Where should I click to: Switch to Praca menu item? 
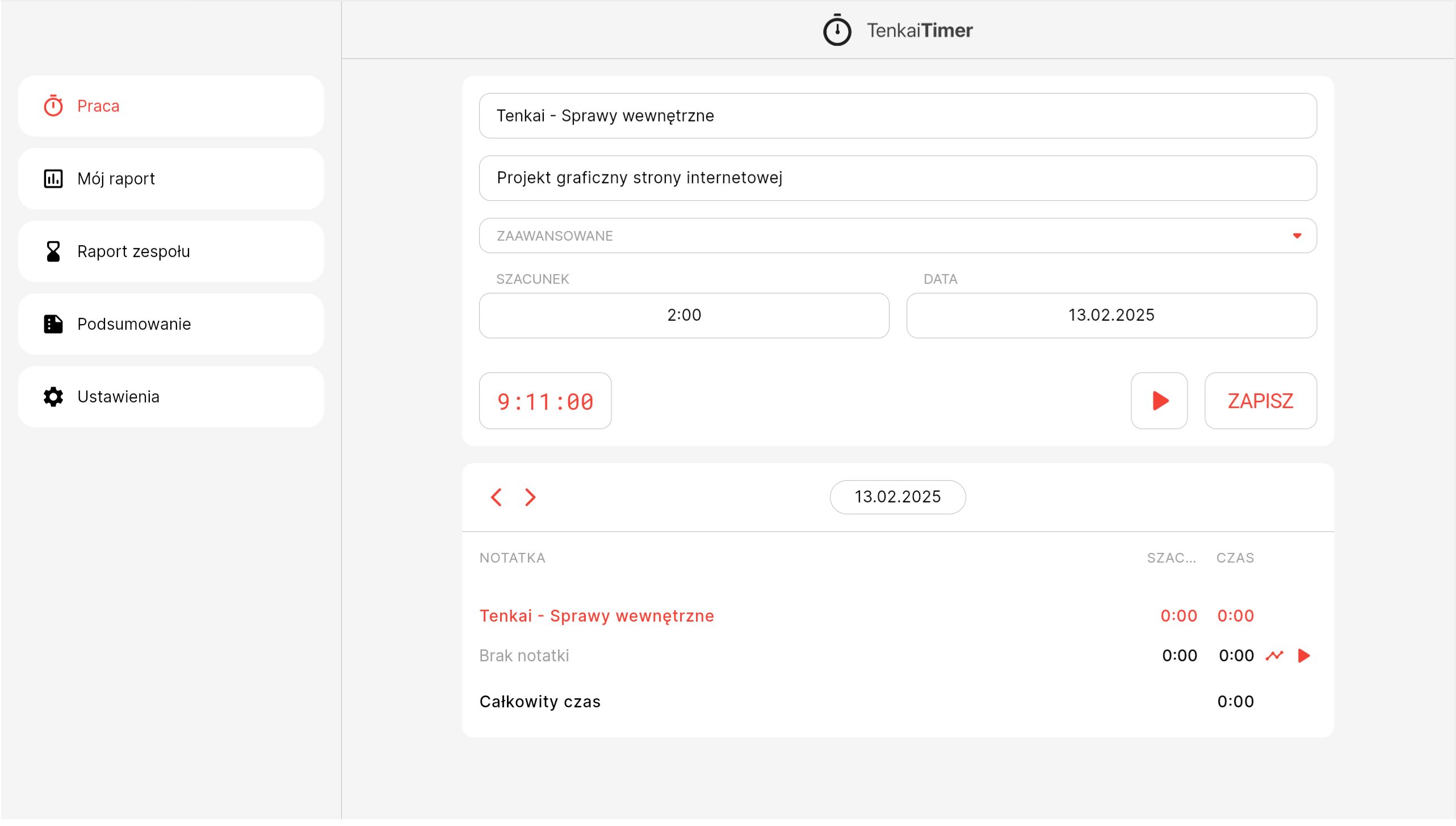pos(171,106)
